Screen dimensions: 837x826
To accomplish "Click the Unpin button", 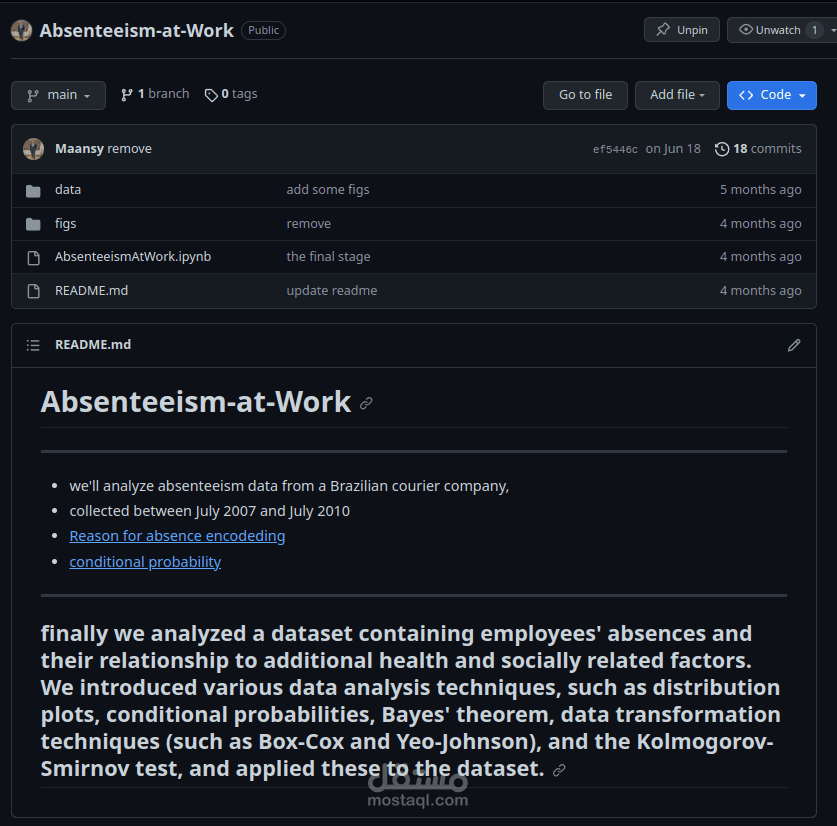I will click(x=681, y=29).
